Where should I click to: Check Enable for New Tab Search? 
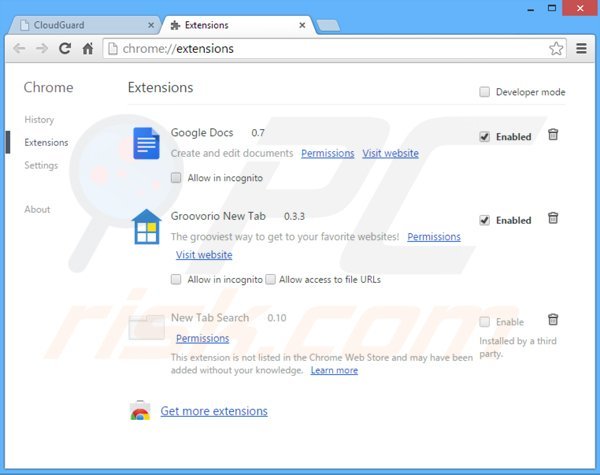(x=484, y=322)
